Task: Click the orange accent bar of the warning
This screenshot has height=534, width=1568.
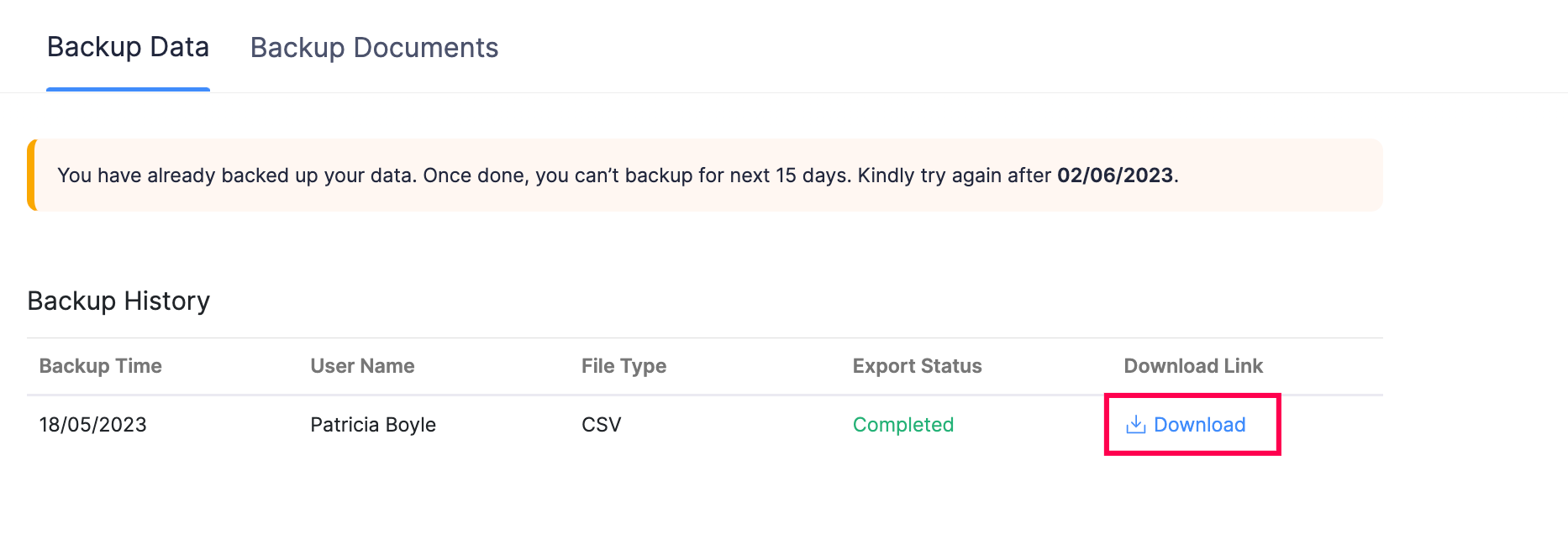Action: (x=33, y=175)
